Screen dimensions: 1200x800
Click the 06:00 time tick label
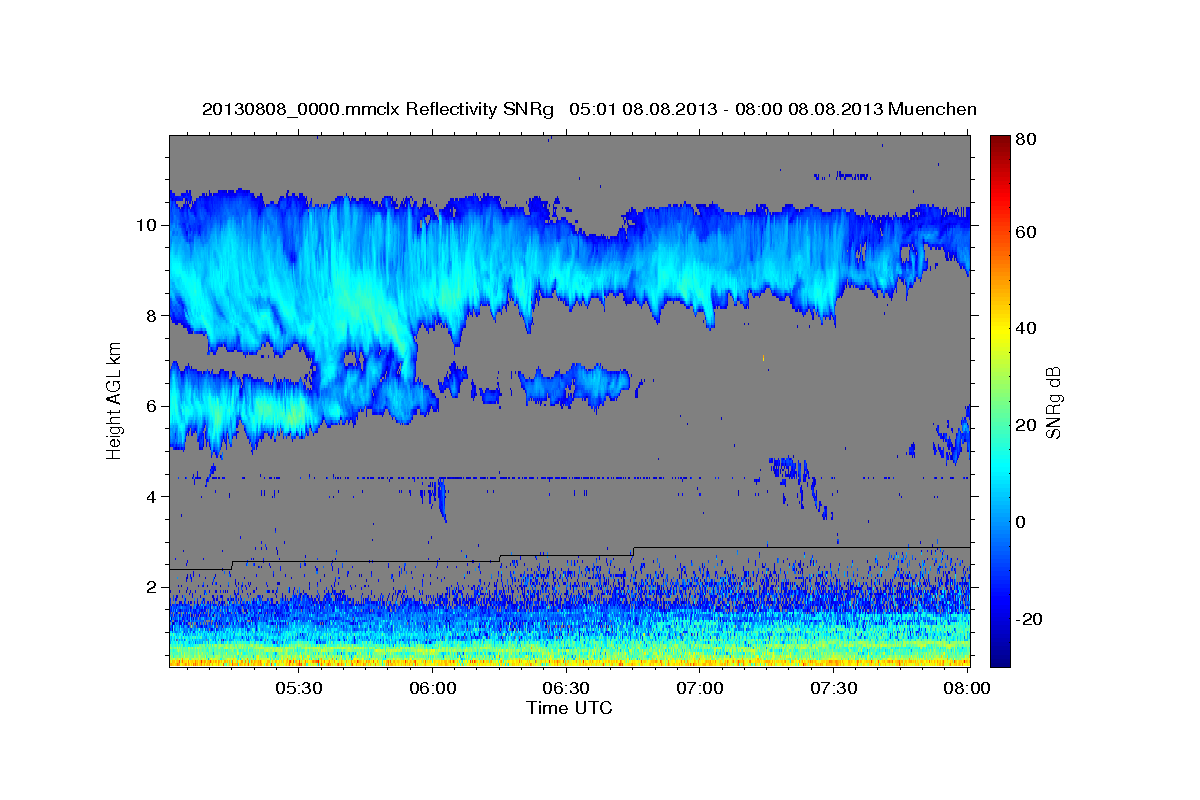coord(433,689)
